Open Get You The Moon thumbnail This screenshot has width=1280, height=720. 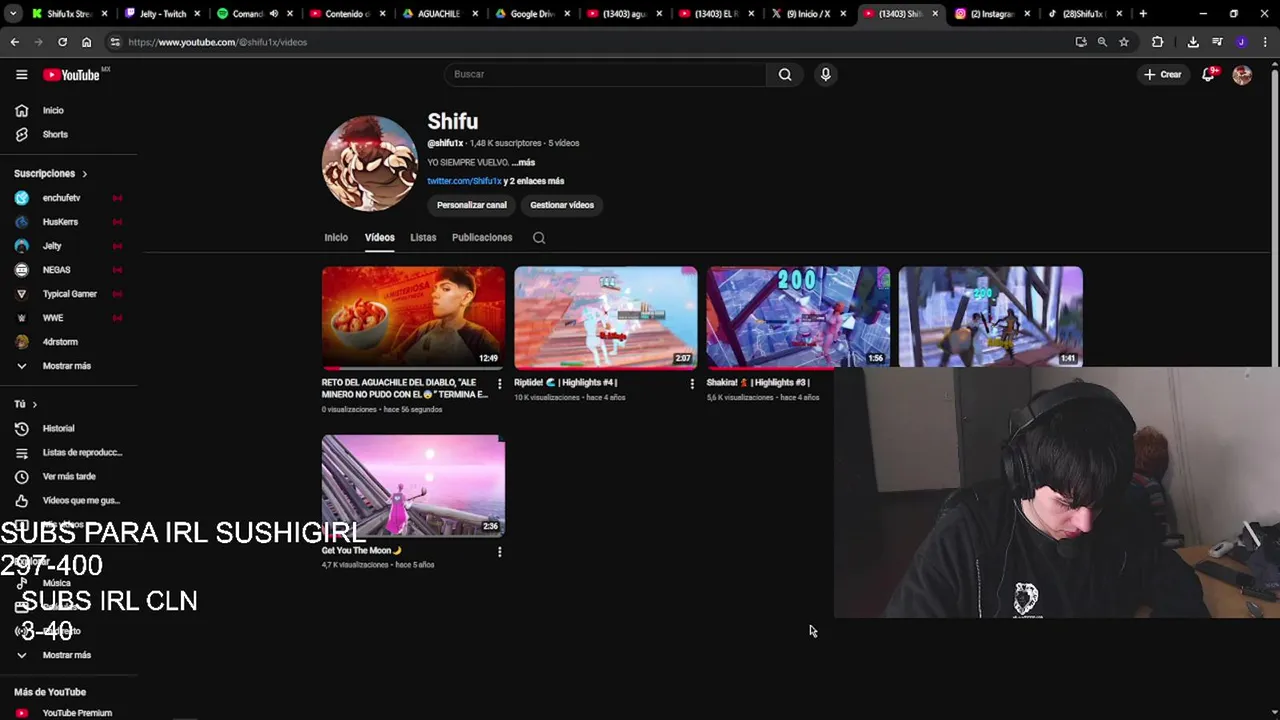pyautogui.click(x=413, y=485)
